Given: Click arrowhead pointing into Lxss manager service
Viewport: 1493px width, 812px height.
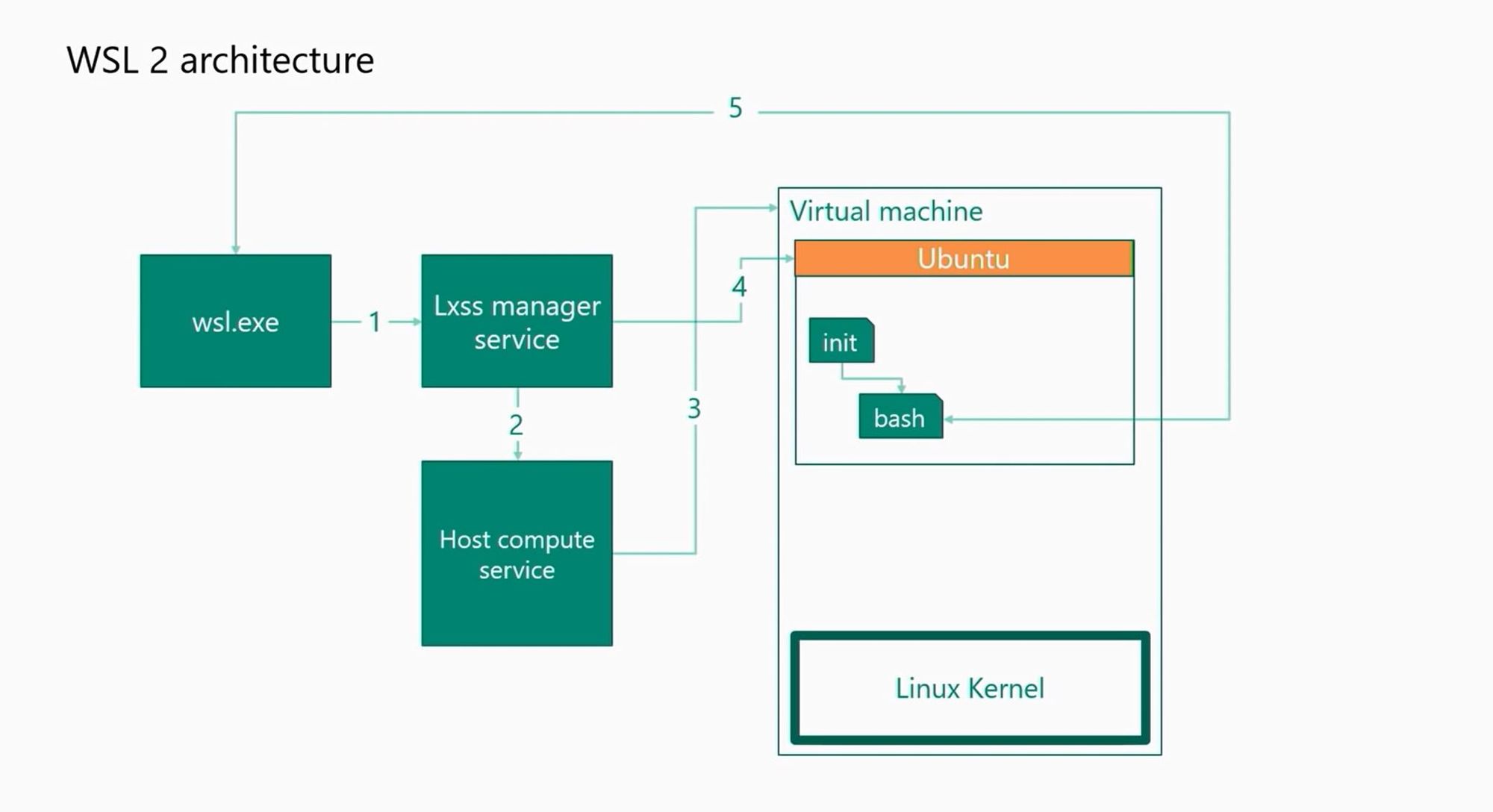Looking at the screenshot, I should pos(416,322).
